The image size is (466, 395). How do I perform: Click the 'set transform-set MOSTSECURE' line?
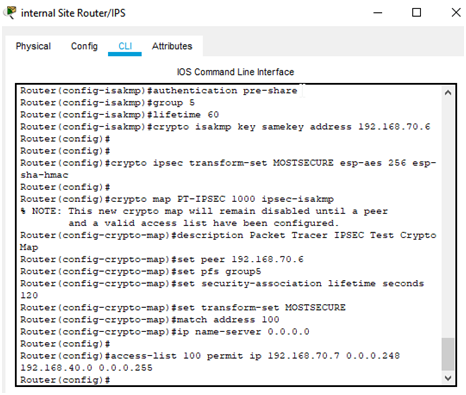pos(183,308)
